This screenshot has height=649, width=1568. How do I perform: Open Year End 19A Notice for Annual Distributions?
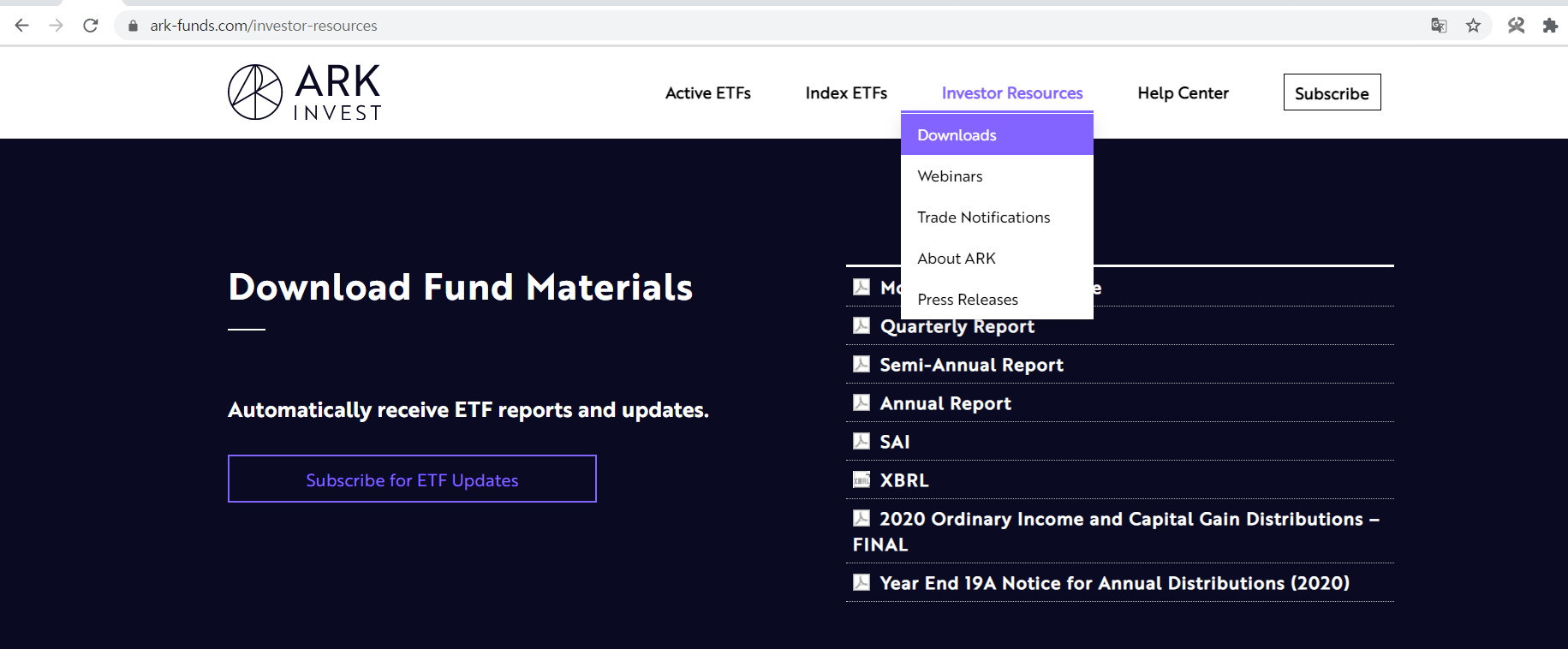(x=1114, y=583)
